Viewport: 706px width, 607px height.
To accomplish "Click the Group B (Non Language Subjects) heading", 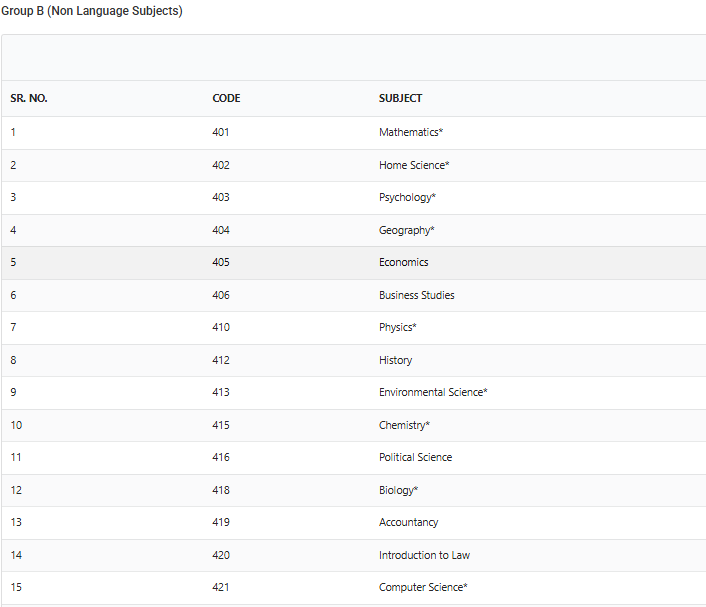I will click(92, 11).
